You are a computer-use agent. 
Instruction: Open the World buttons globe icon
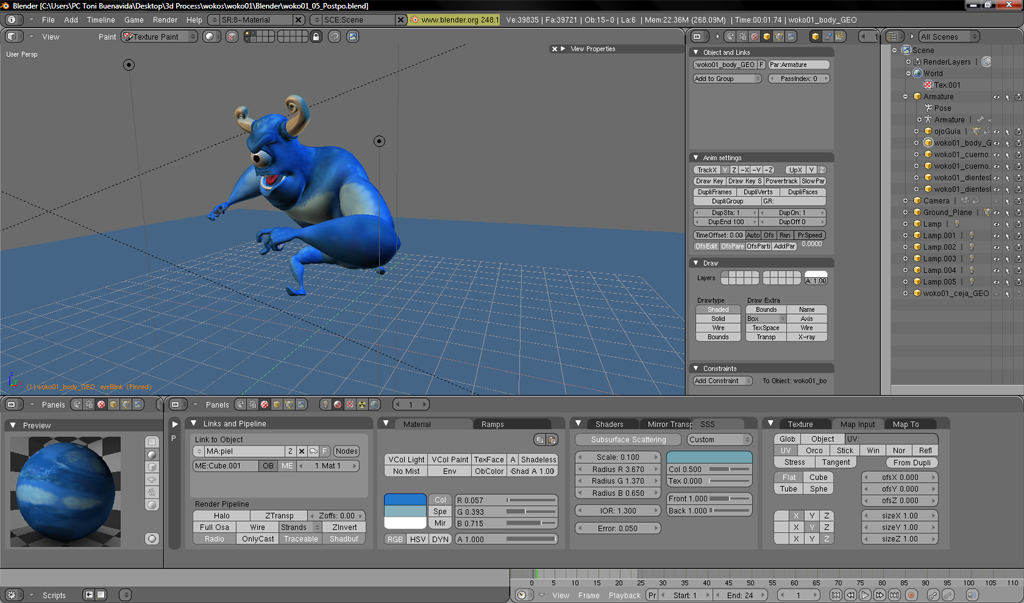375,404
